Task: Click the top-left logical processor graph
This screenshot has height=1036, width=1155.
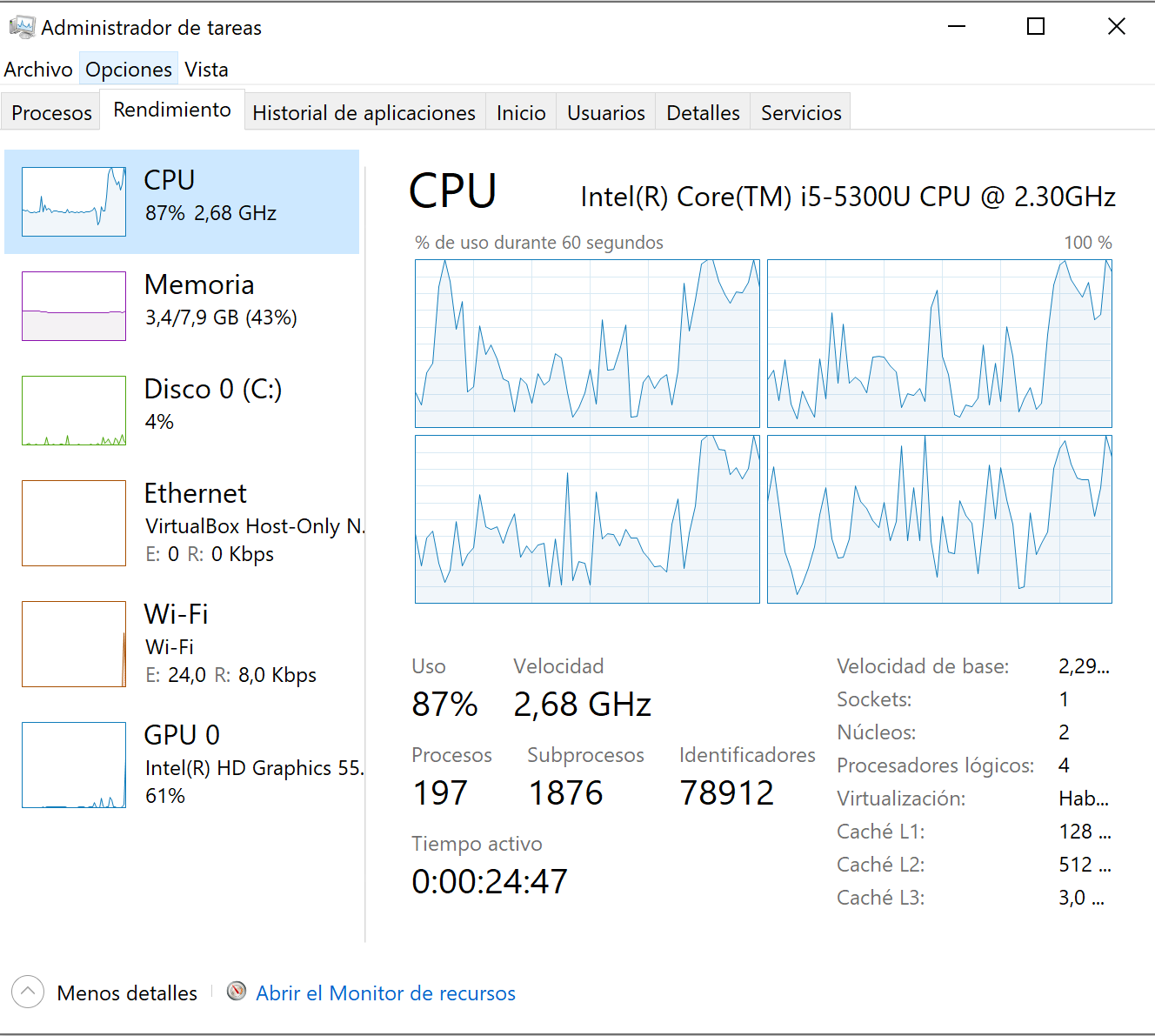Action: click(587, 344)
